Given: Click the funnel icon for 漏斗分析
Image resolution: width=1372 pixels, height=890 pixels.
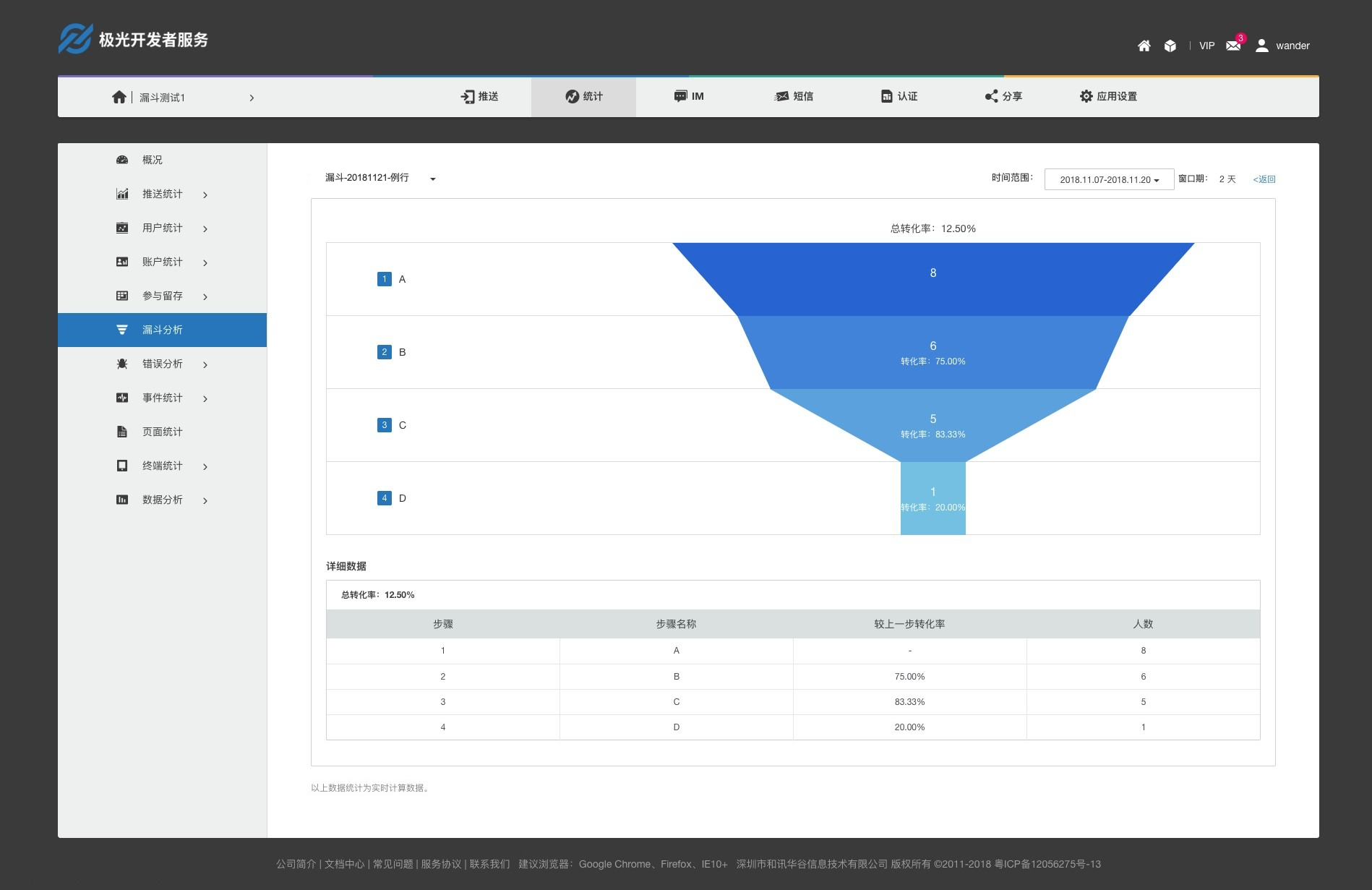Looking at the screenshot, I should coord(122,330).
